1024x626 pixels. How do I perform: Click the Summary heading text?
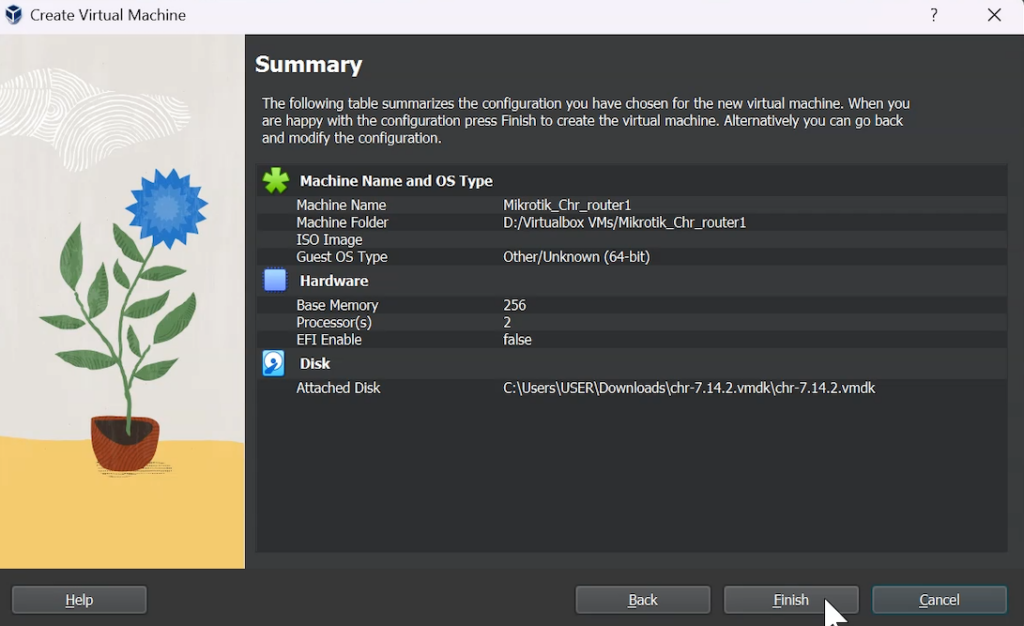309,63
